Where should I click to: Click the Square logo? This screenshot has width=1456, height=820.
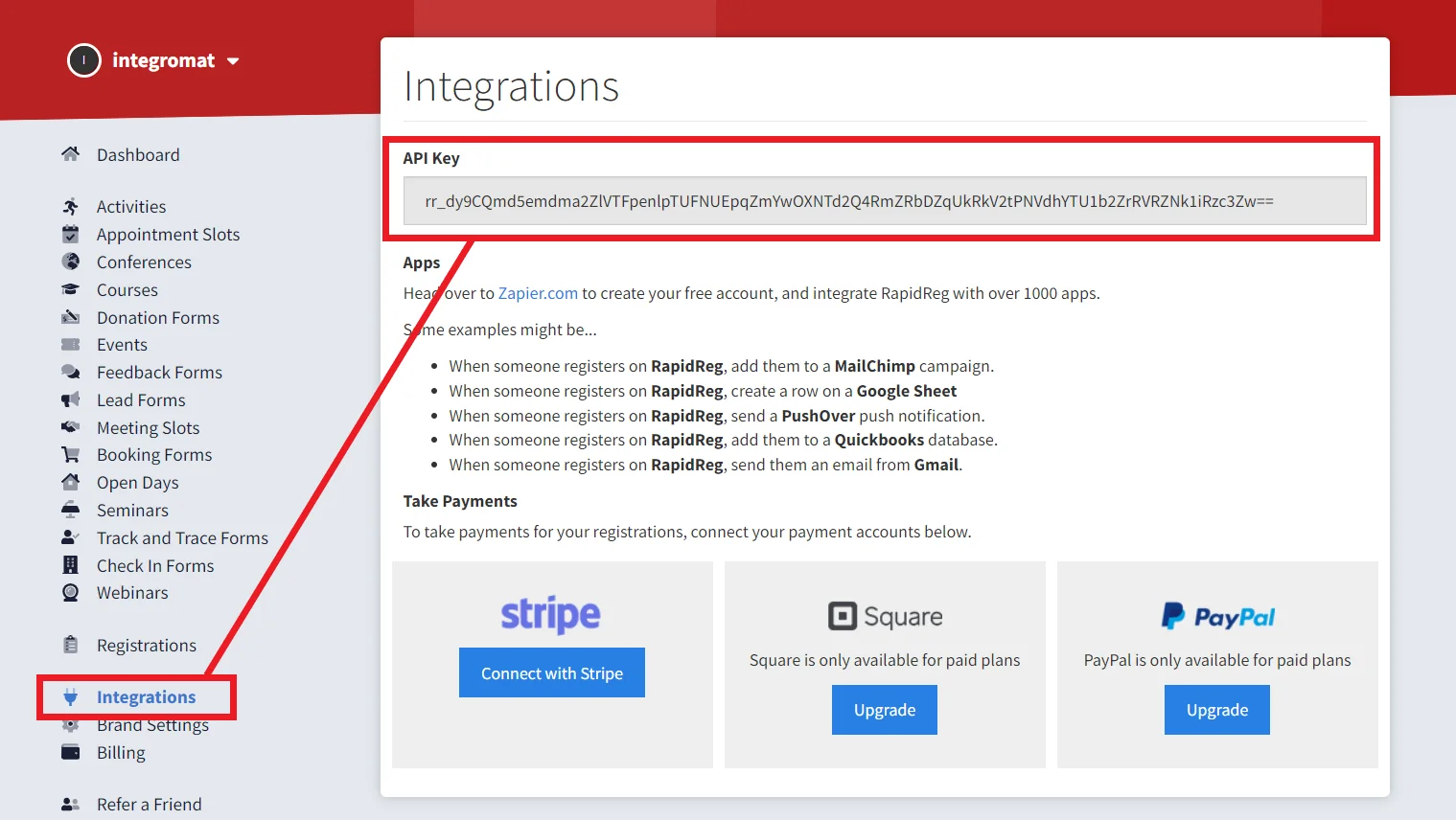click(x=885, y=616)
